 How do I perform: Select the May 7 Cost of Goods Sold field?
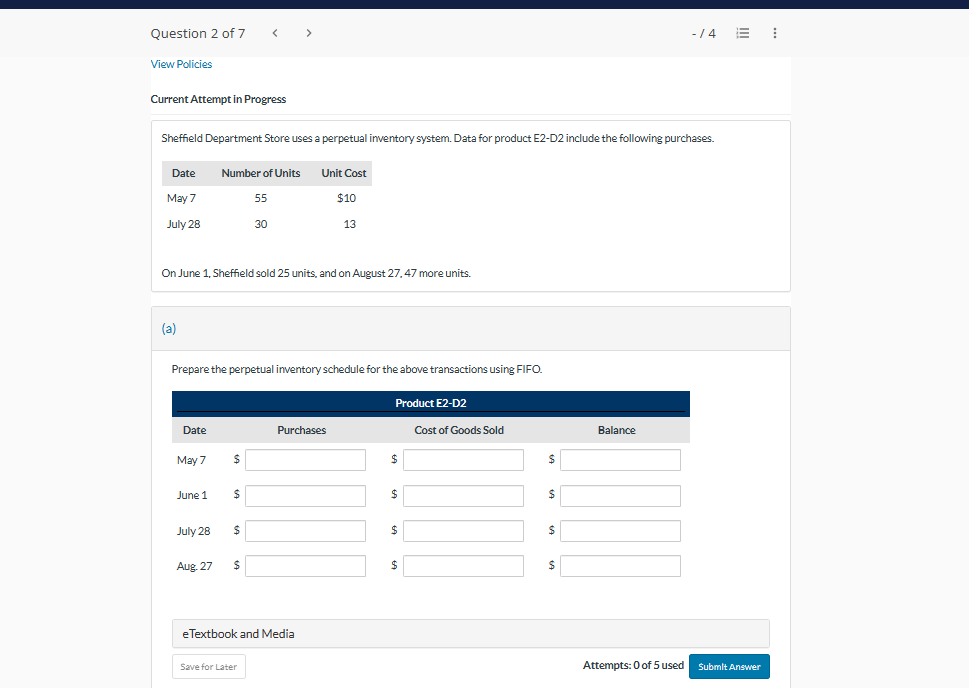(x=463, y=459)
